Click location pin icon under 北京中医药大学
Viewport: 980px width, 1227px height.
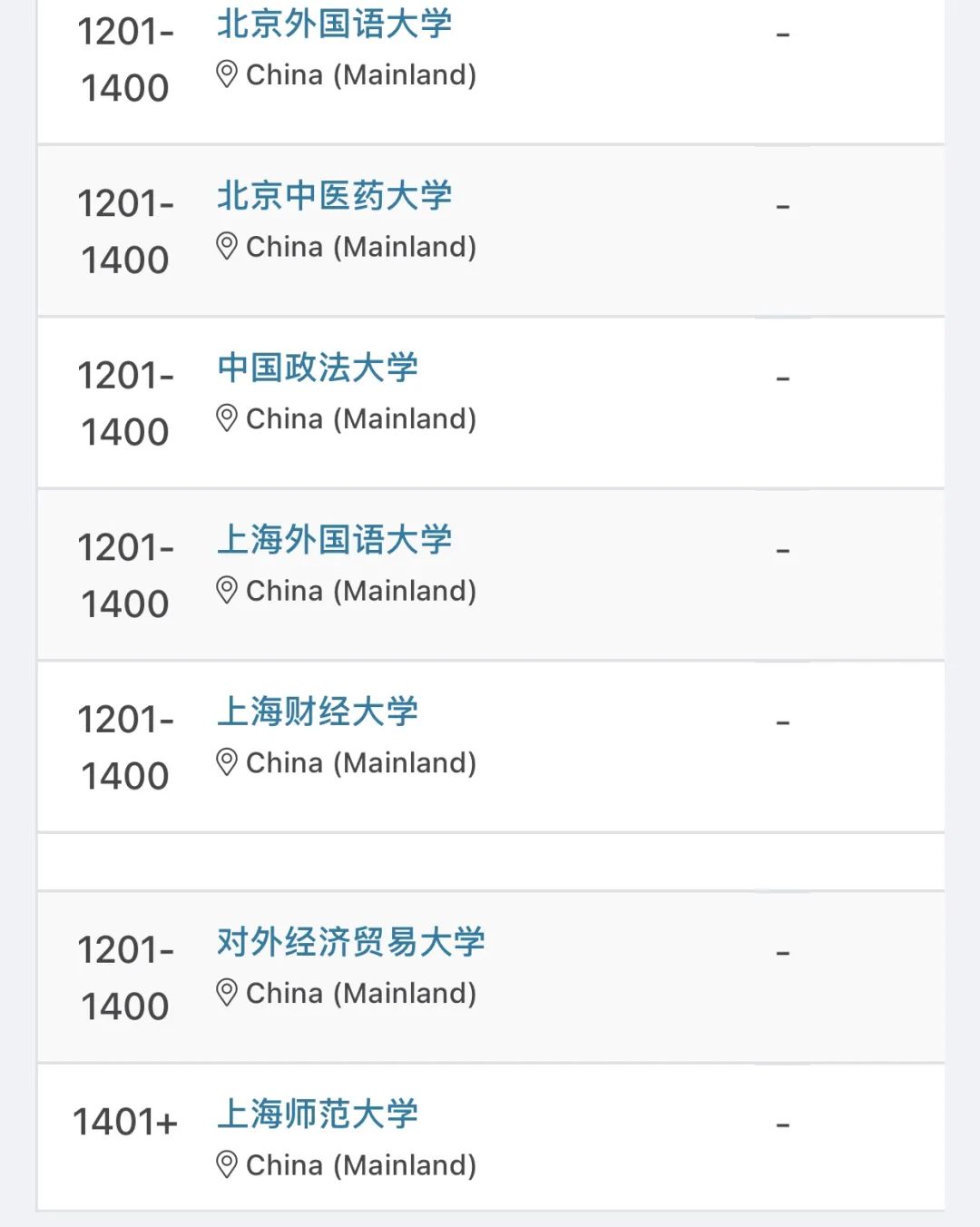[x=227, y=246]
